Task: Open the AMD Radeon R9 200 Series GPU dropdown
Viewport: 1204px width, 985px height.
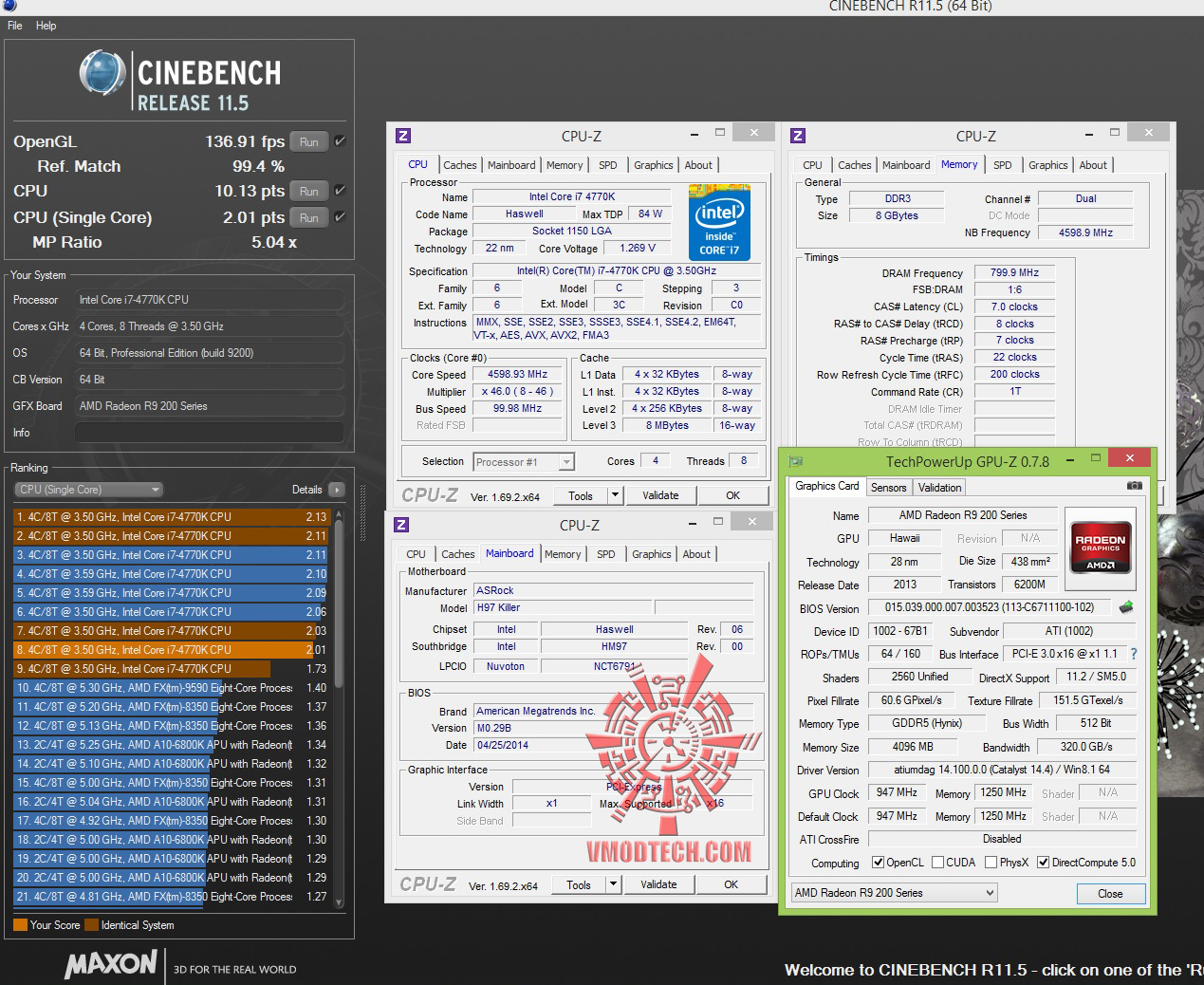Action: (895, 893)
